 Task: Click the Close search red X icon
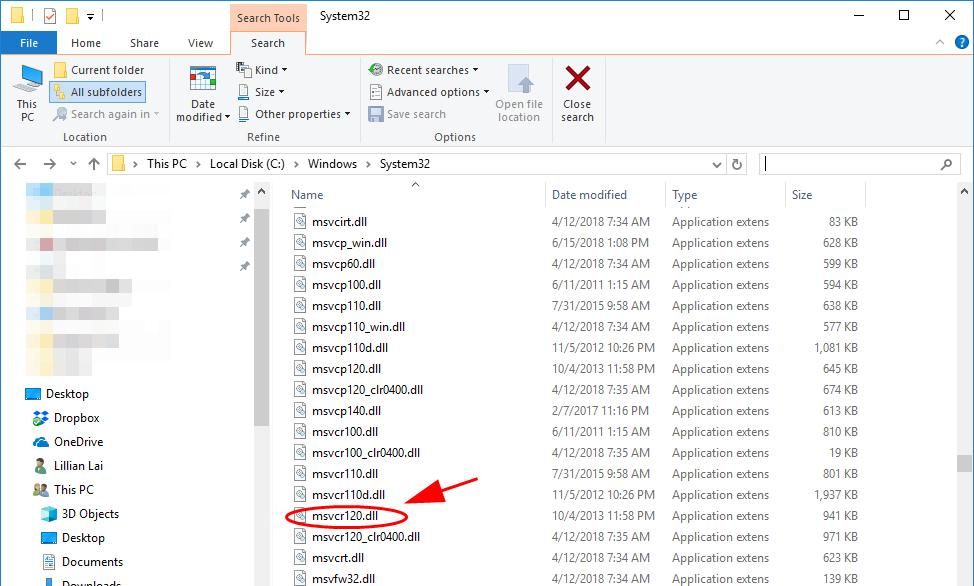[577, 79]
